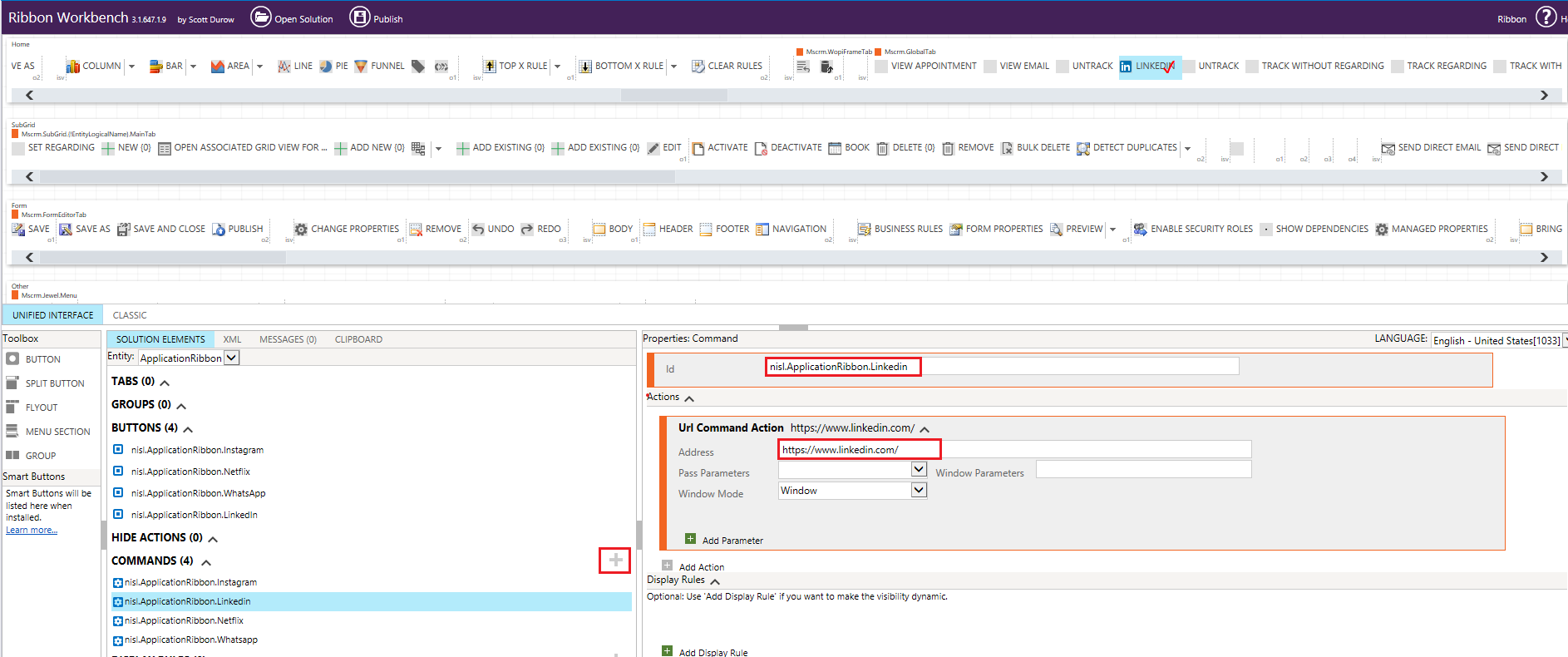This screenshot has width=1568, height=657.
Task: Click the Bulk Delete ribbon icon
Action: point(1007,148)
